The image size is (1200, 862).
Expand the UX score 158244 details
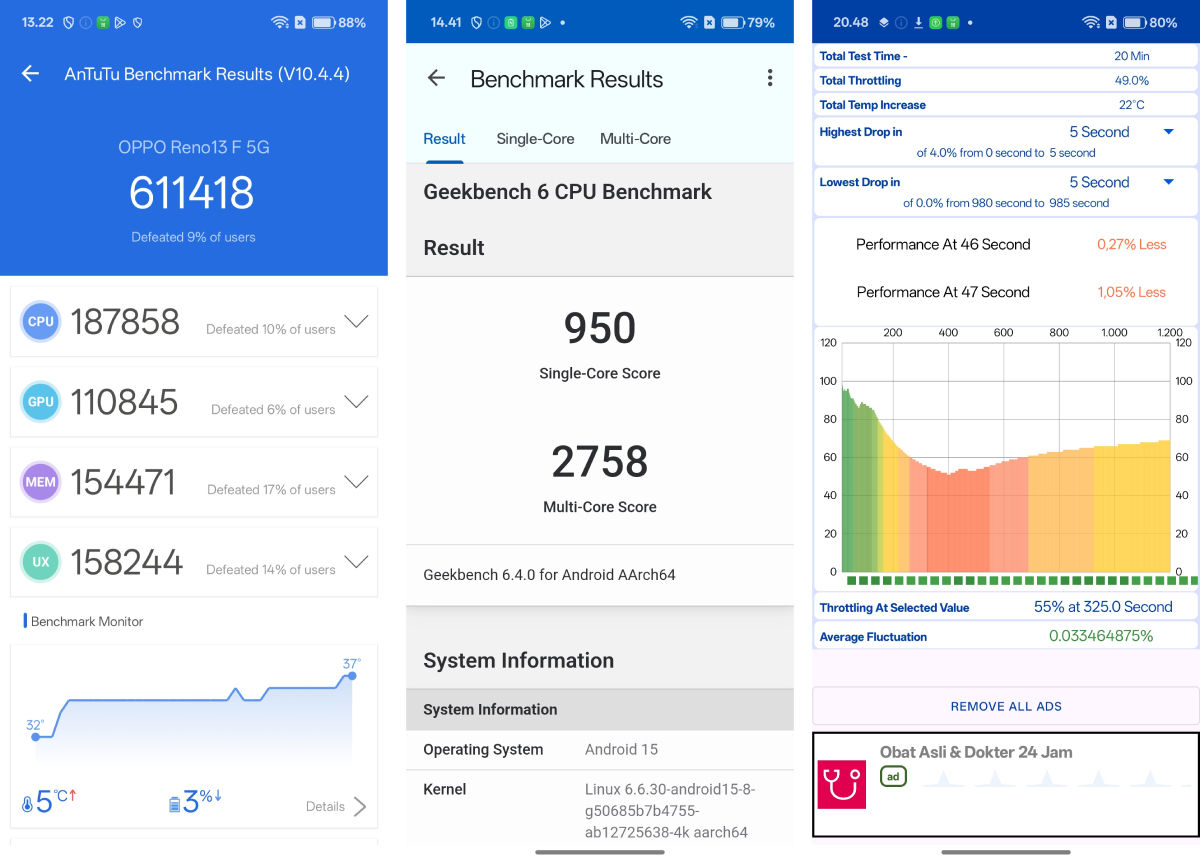coord(356,562)
